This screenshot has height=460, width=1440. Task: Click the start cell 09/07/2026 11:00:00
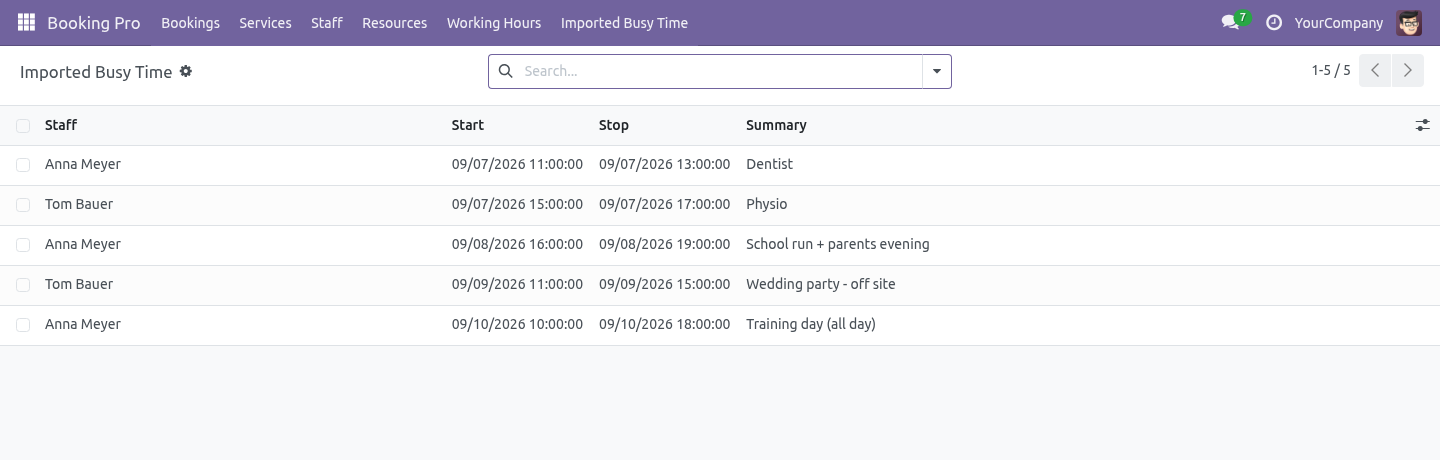tap(517, 164)
